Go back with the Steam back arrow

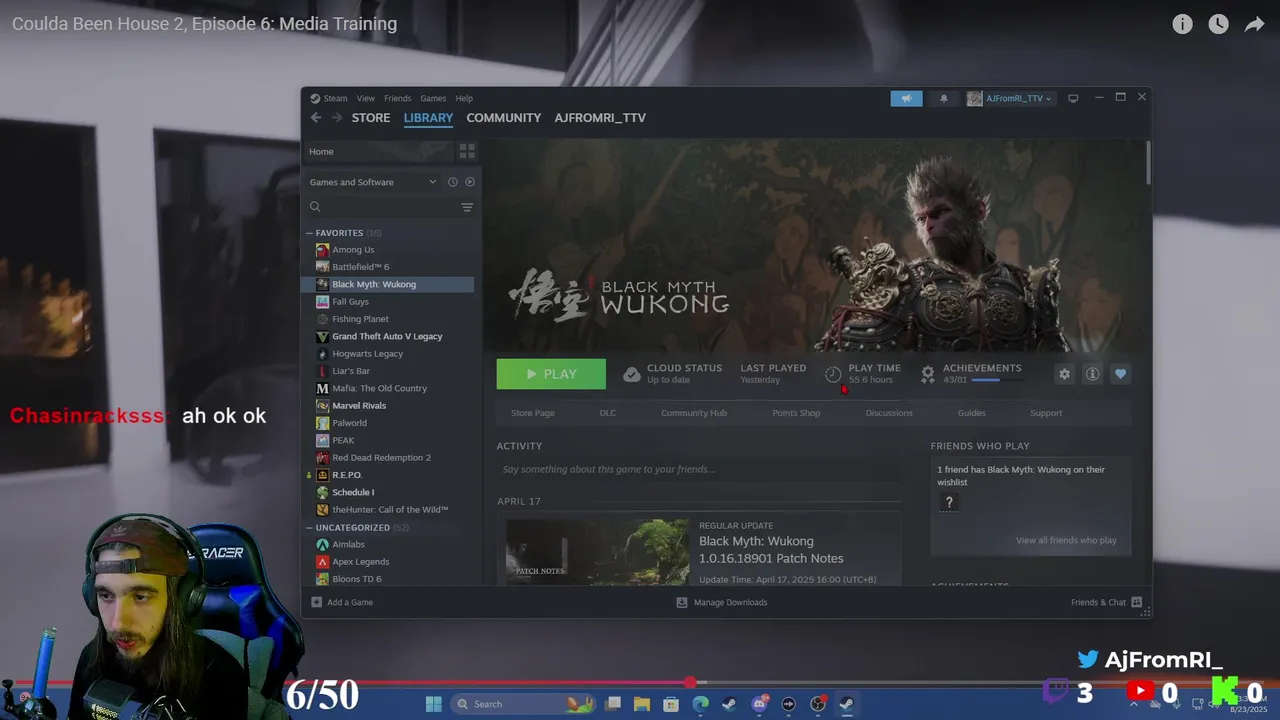[x=316, y=118]
